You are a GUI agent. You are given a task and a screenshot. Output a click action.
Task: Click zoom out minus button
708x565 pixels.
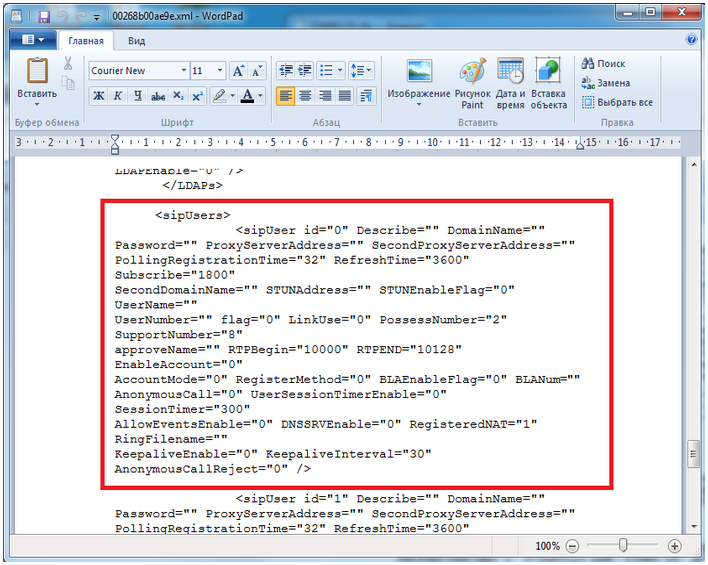(x=572, y=546)
